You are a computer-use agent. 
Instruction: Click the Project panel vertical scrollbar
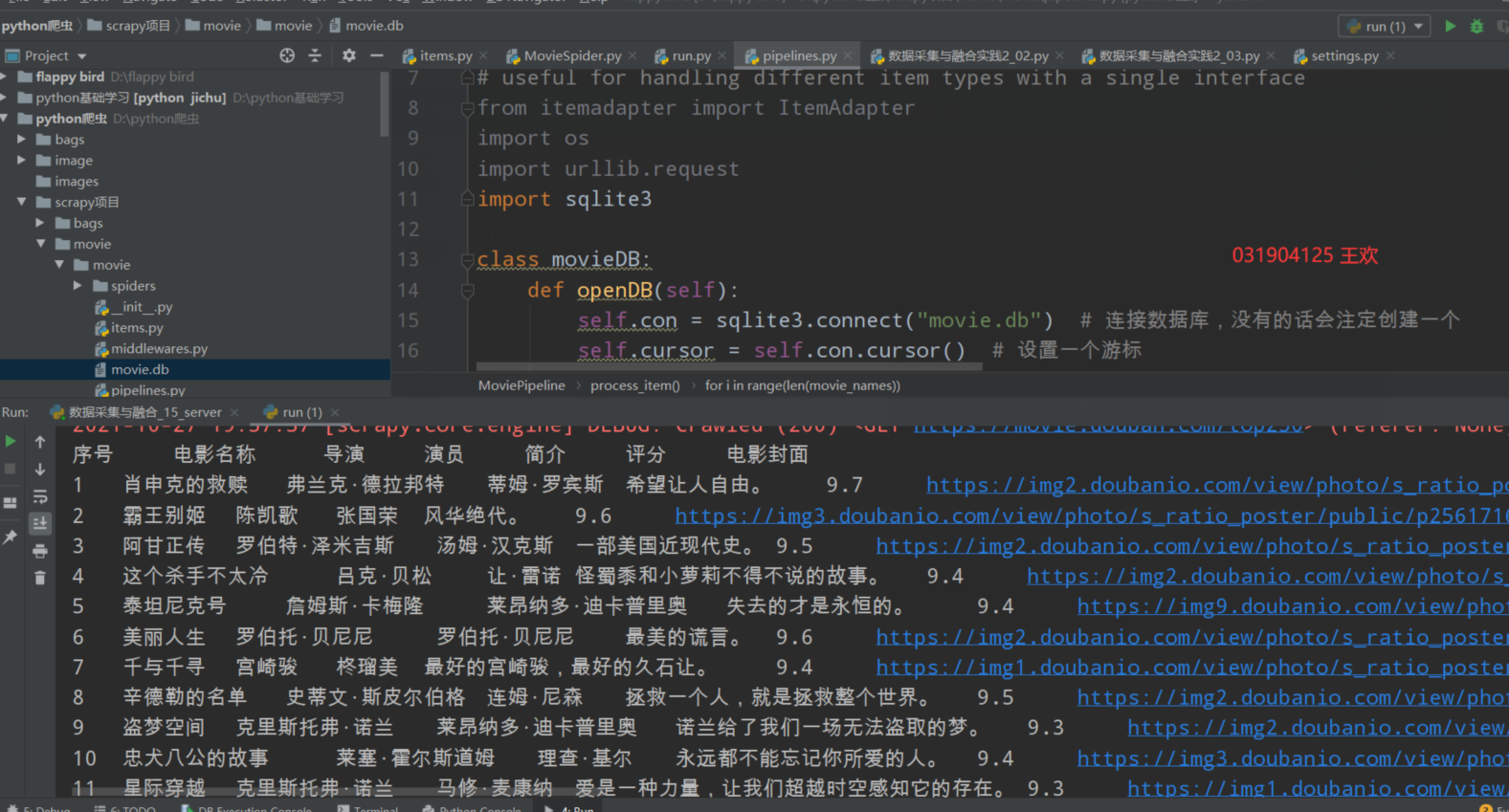click(x=385, y=105)
